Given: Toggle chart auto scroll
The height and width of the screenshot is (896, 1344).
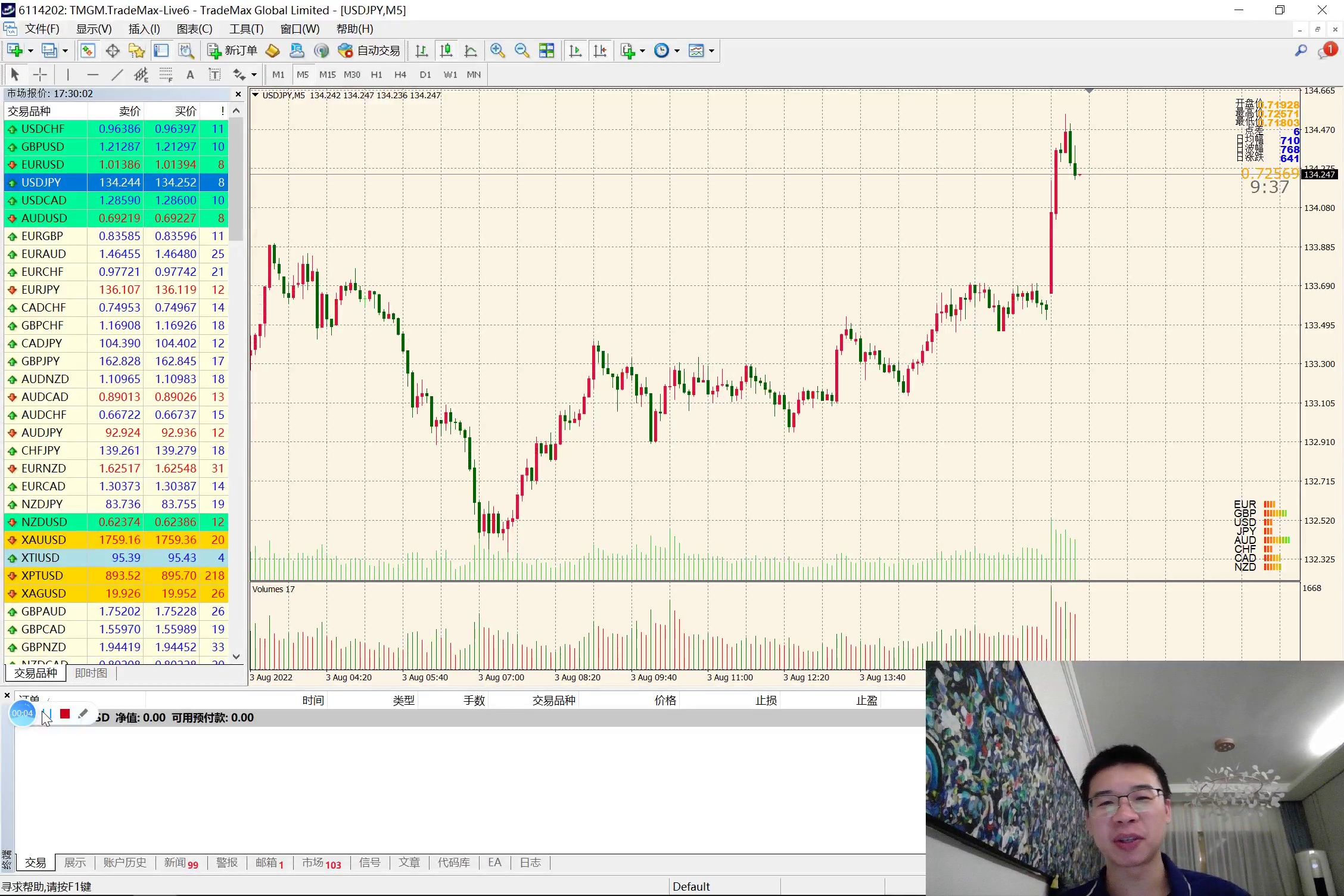Looking at the screenshot, I should [575, 51].
